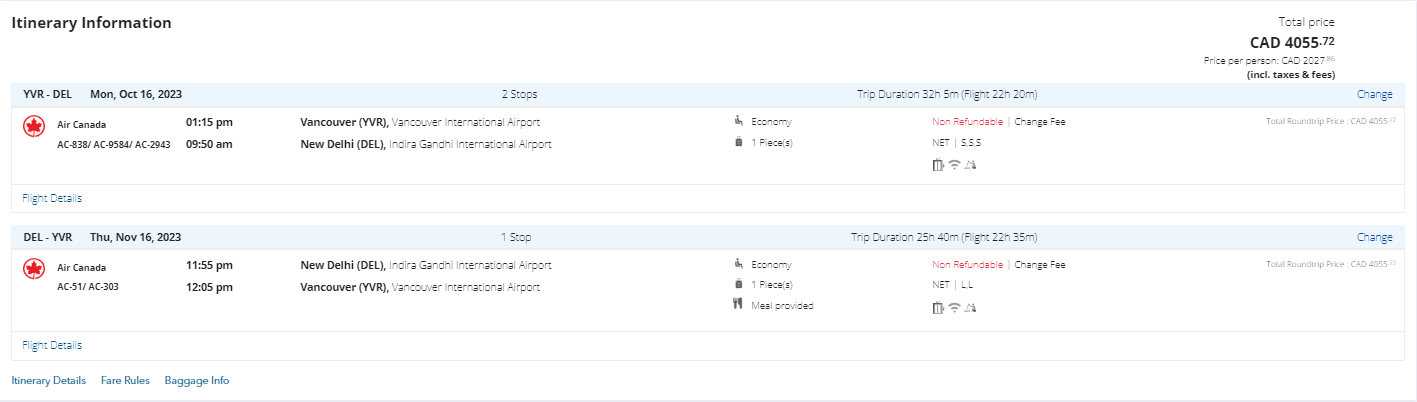Click the baggage amenity icon for the outbound flight

tap(938, 165)
